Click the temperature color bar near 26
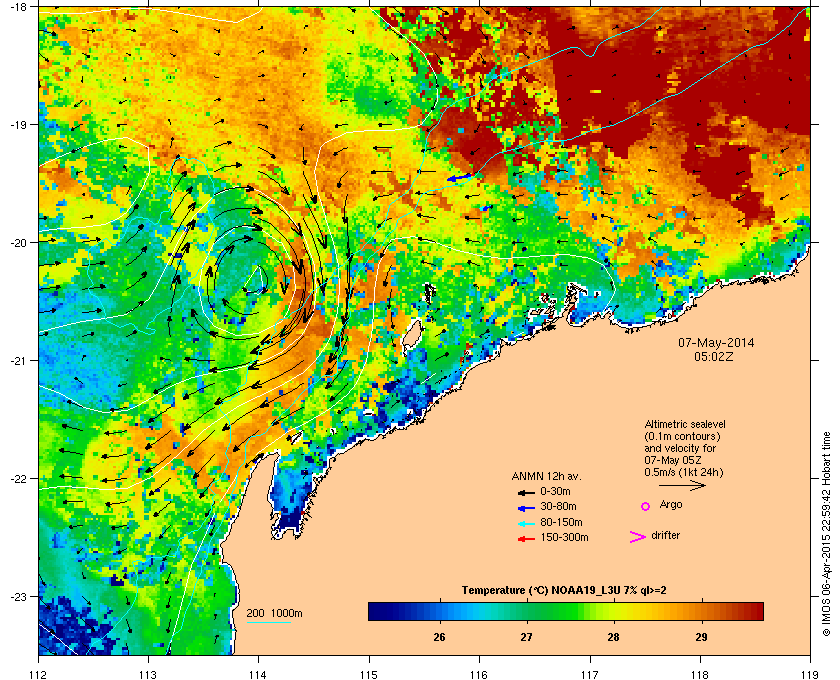The image size is (840, 680). (x=439, y=611)
